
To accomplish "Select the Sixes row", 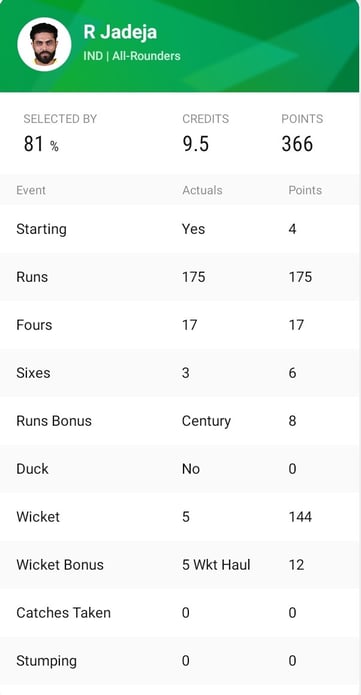I will click(179, 373).
